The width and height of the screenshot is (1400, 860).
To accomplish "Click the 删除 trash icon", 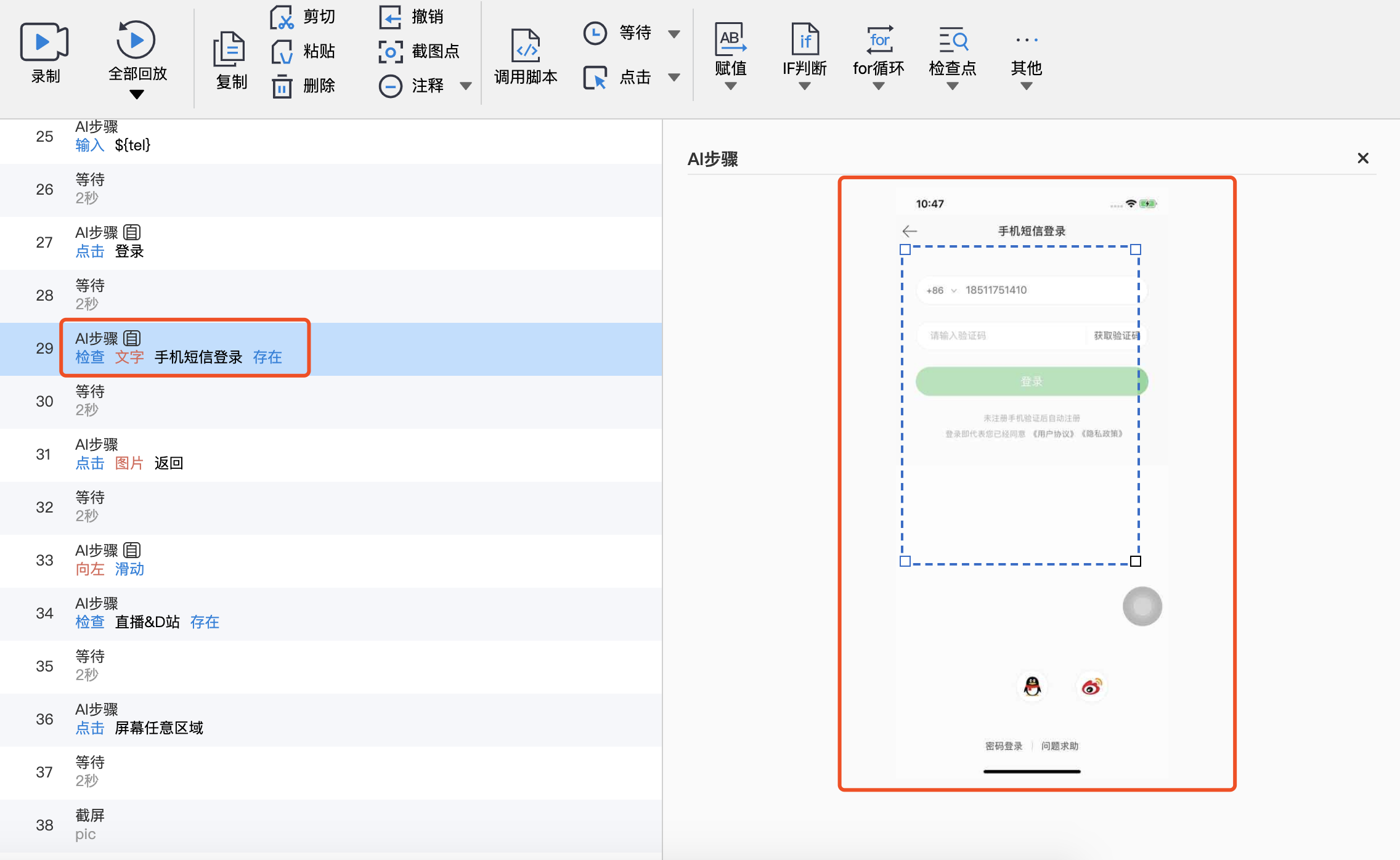I will (282, 86).
